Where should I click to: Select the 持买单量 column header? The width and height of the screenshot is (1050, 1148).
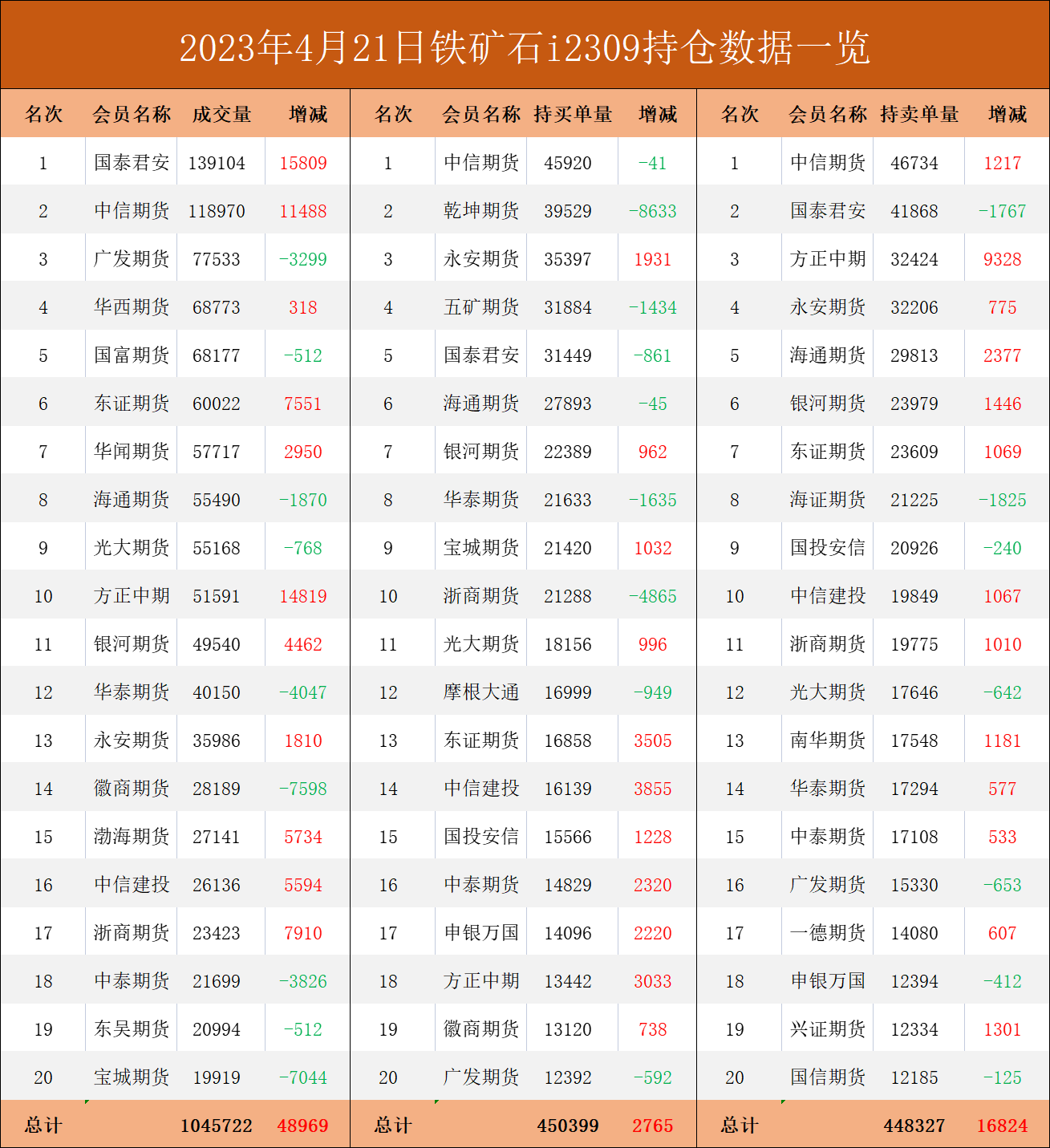coord(573,115)
